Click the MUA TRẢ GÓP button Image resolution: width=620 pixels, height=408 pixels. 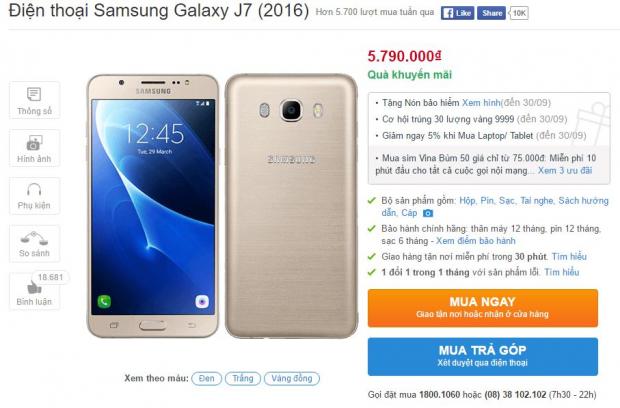tap(482, 356)
